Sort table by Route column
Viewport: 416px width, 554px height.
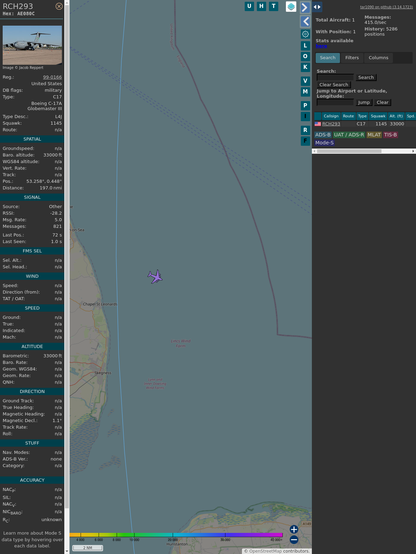click(x=348, y=116)
